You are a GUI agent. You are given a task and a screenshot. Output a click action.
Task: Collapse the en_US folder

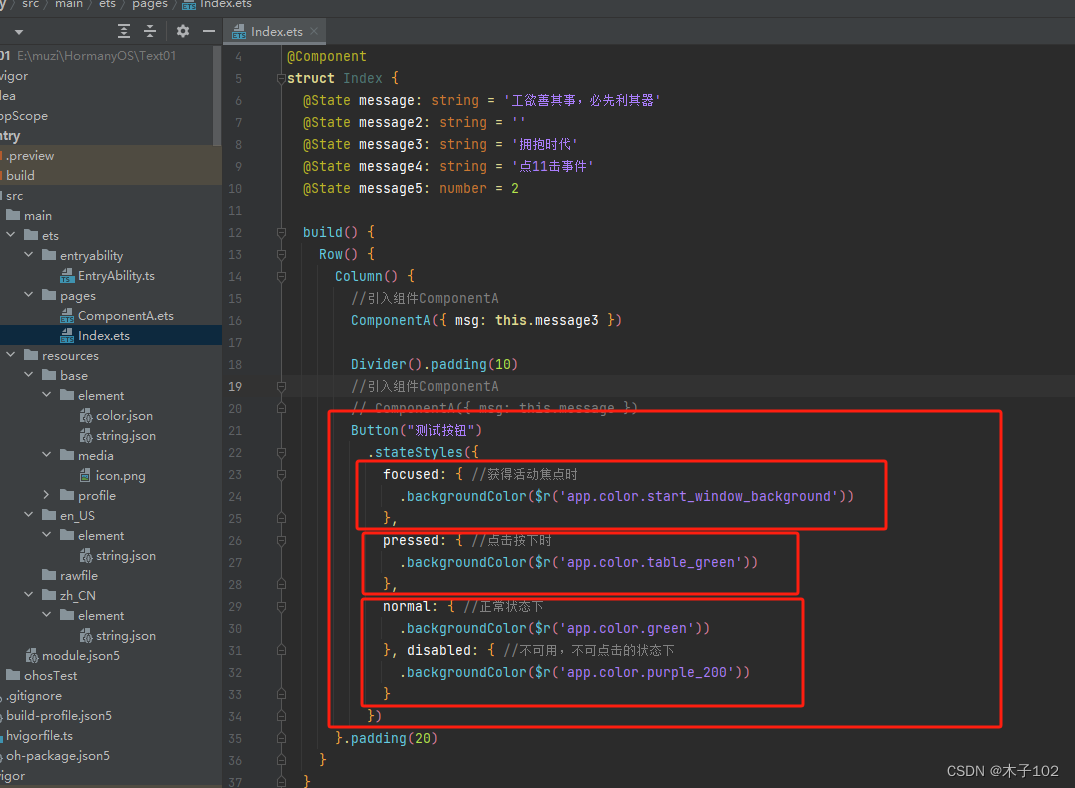pos(28,515)
